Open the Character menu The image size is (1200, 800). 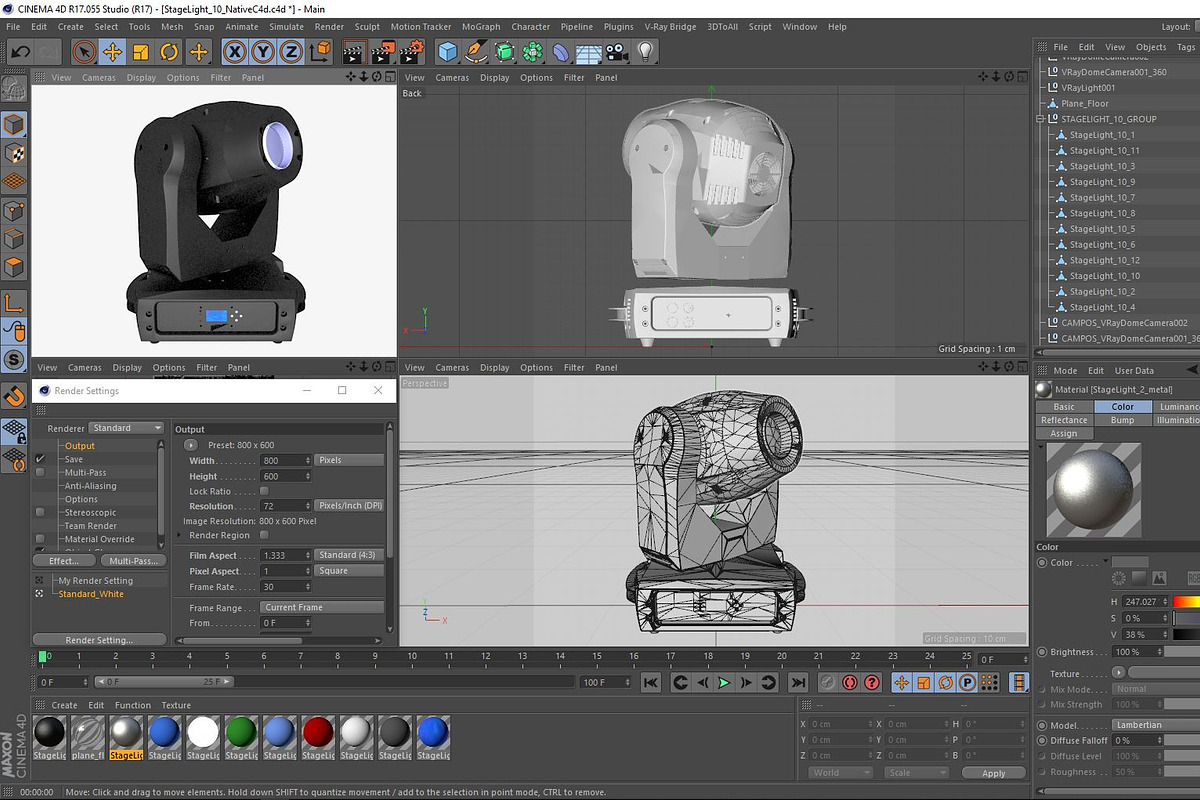531,27
